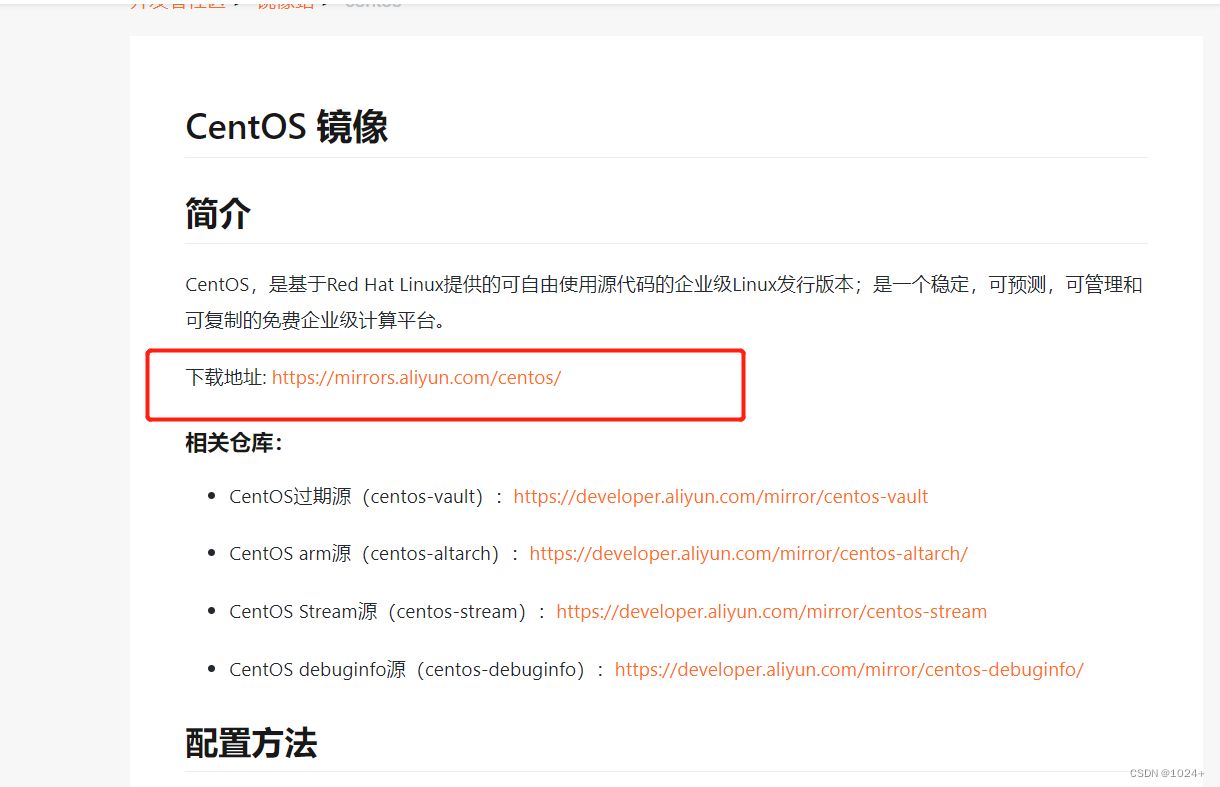The width and height of the screenshot is (1220, 787).
Task: Click the '配置方法' section heading
Action: coord(251,742)
